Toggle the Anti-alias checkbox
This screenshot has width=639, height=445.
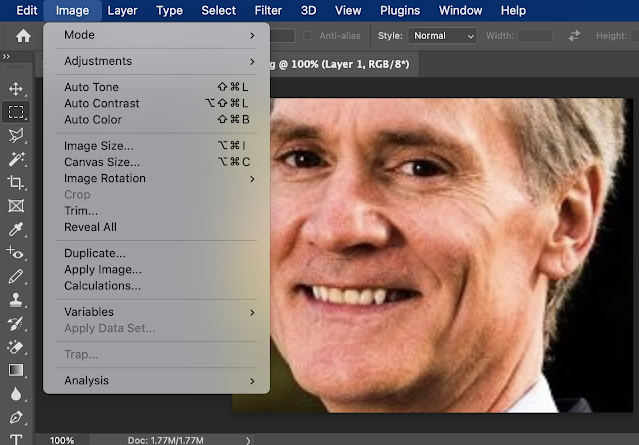(308, 36)
